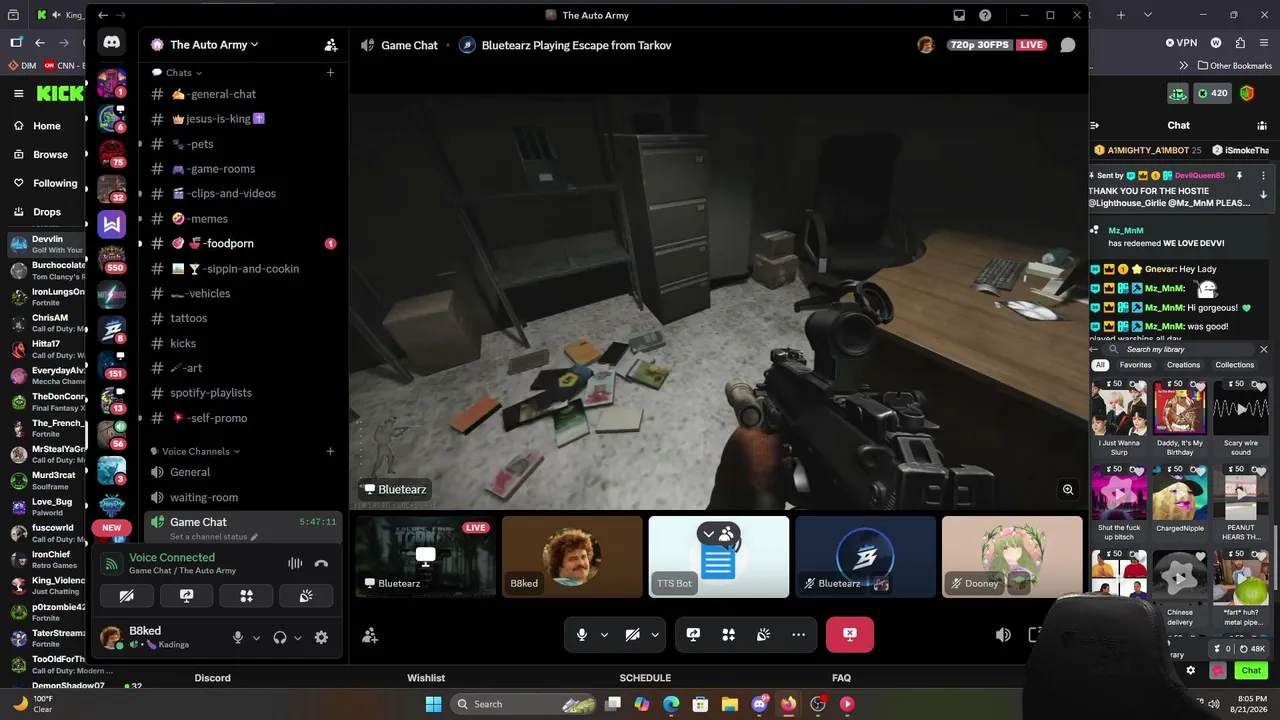Zoom the stream with magnifier icon
The image size is (1280, 720).
click(x=1068, y=490)
